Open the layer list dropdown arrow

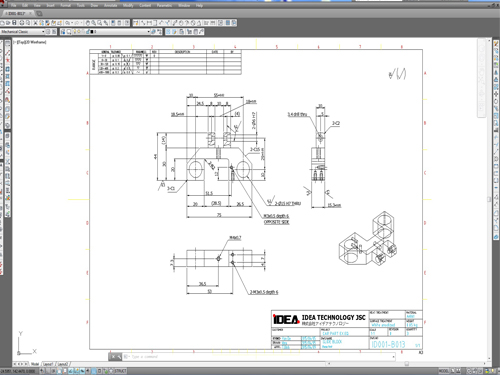pos(148,31)
